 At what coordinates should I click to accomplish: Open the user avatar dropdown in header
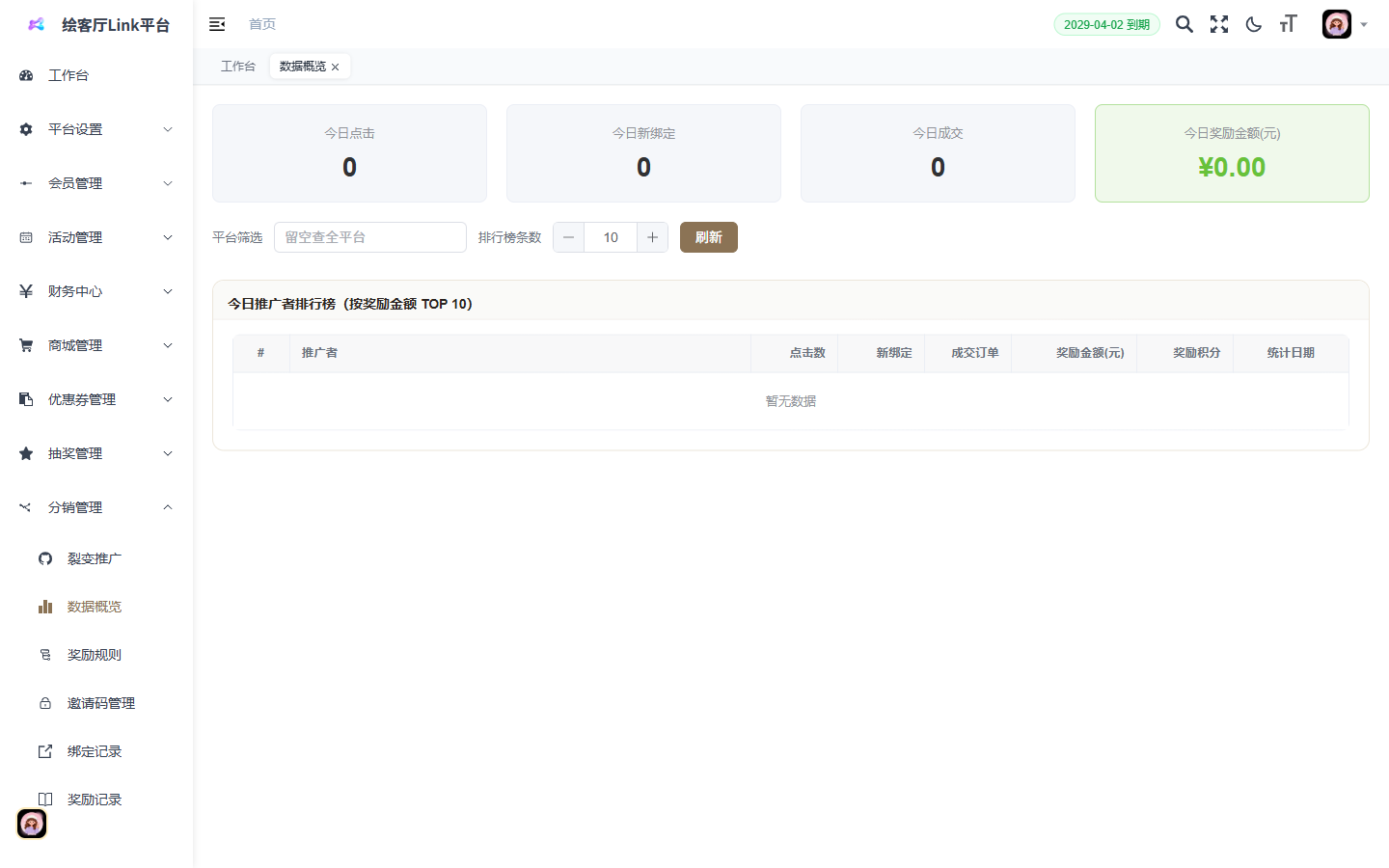coord(1345,24)
